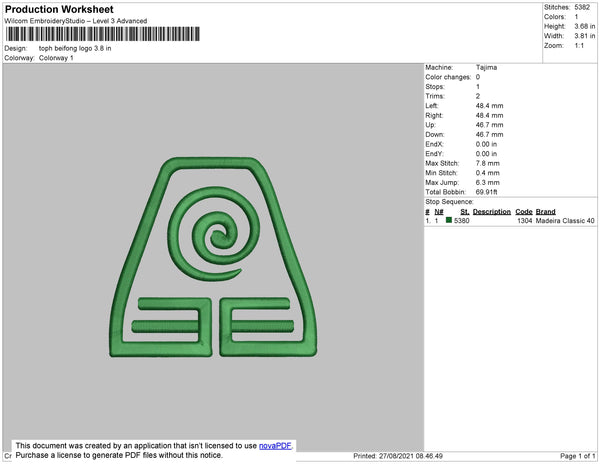600x464 pixels.
Task: Select the Down value 46.7 mm
Action: 489,135
